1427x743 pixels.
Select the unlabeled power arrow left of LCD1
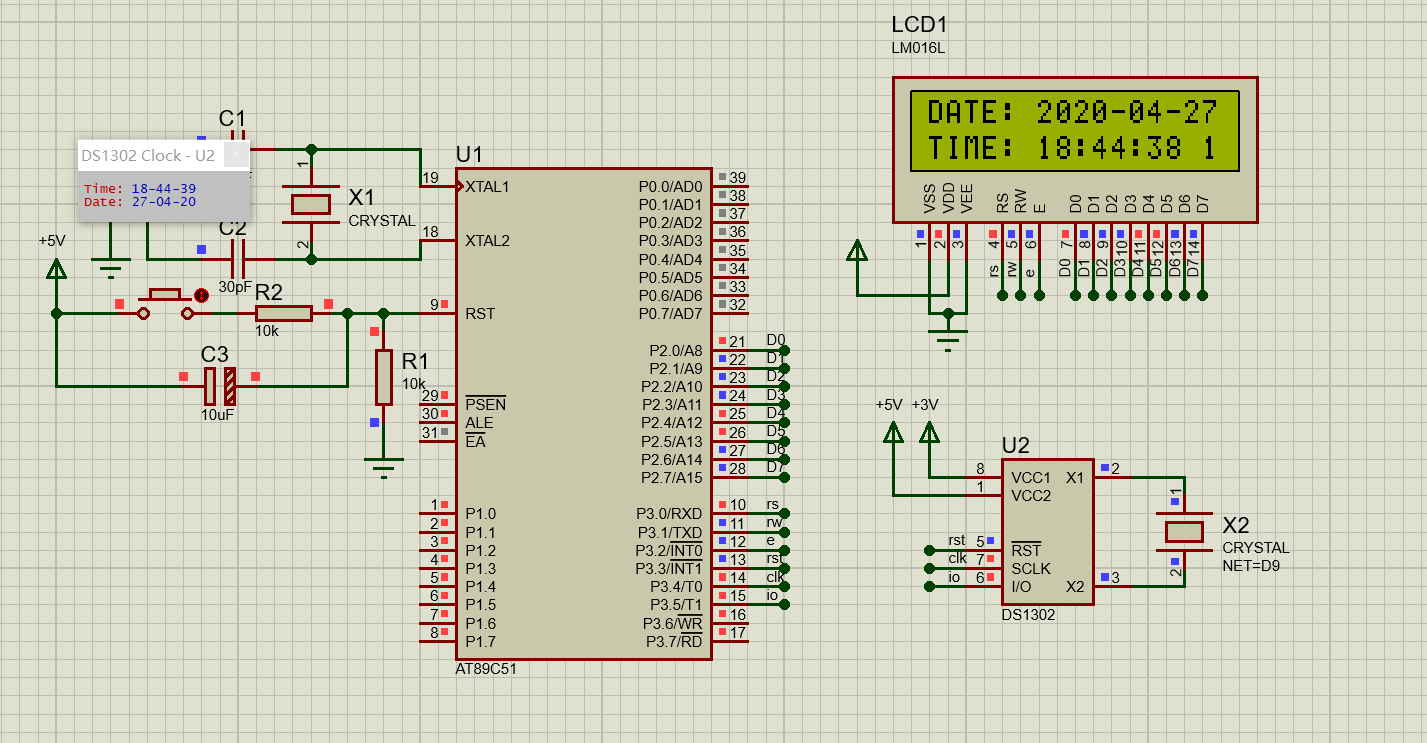(x=857, y=250)
